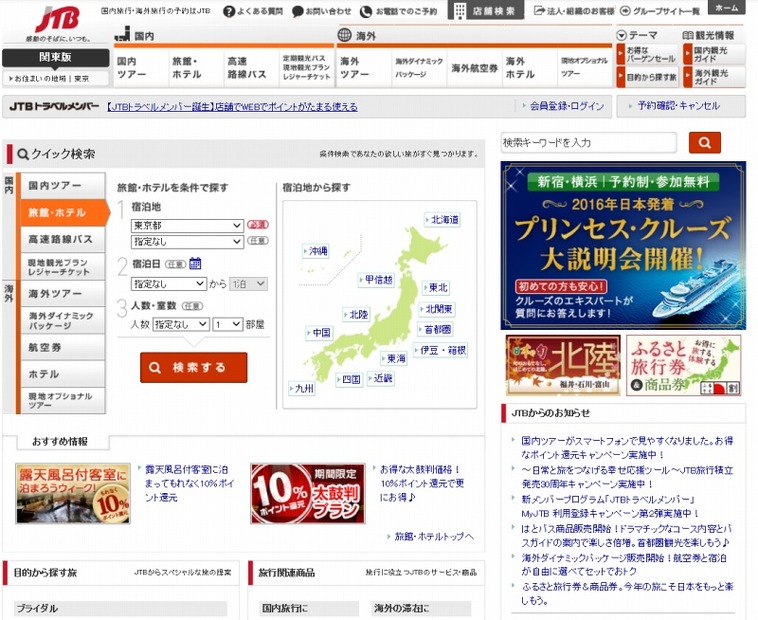Select 国内ツアー in quick search sidebar
This screenshot has width=758, height=620.
tap(62, 186)
